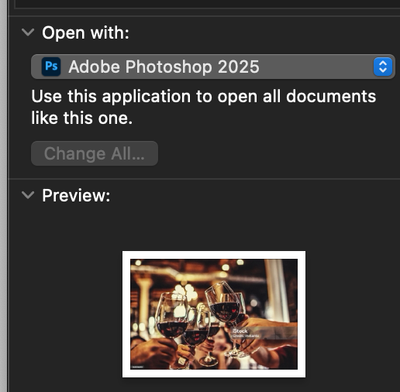Click the Change All... button

click(94, 153)
